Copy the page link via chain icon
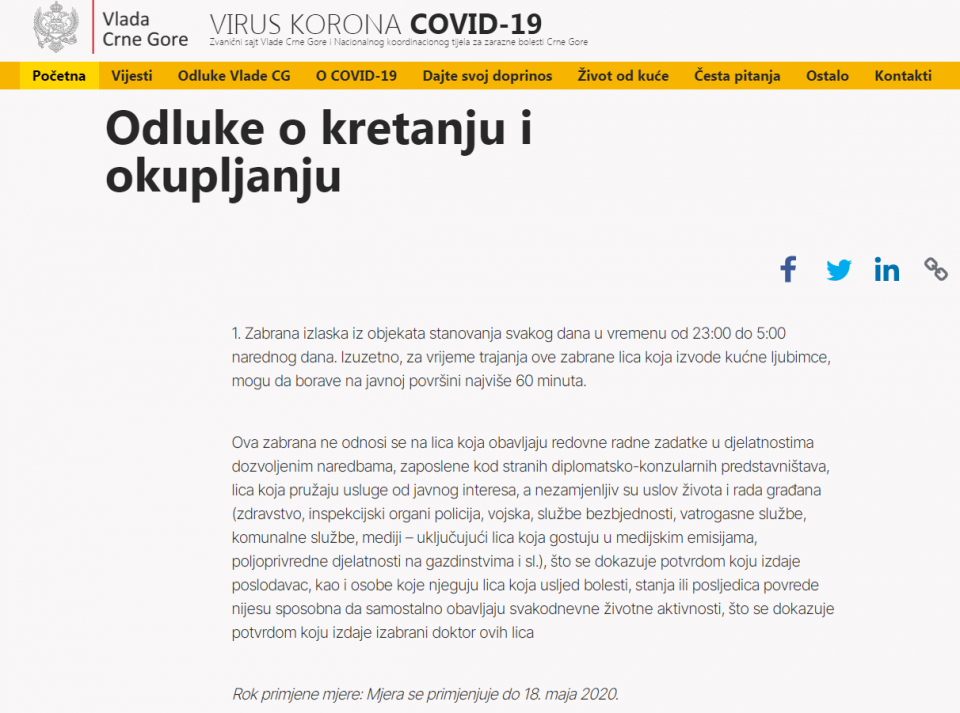This screenshot has height=713, width=960. 935,269
